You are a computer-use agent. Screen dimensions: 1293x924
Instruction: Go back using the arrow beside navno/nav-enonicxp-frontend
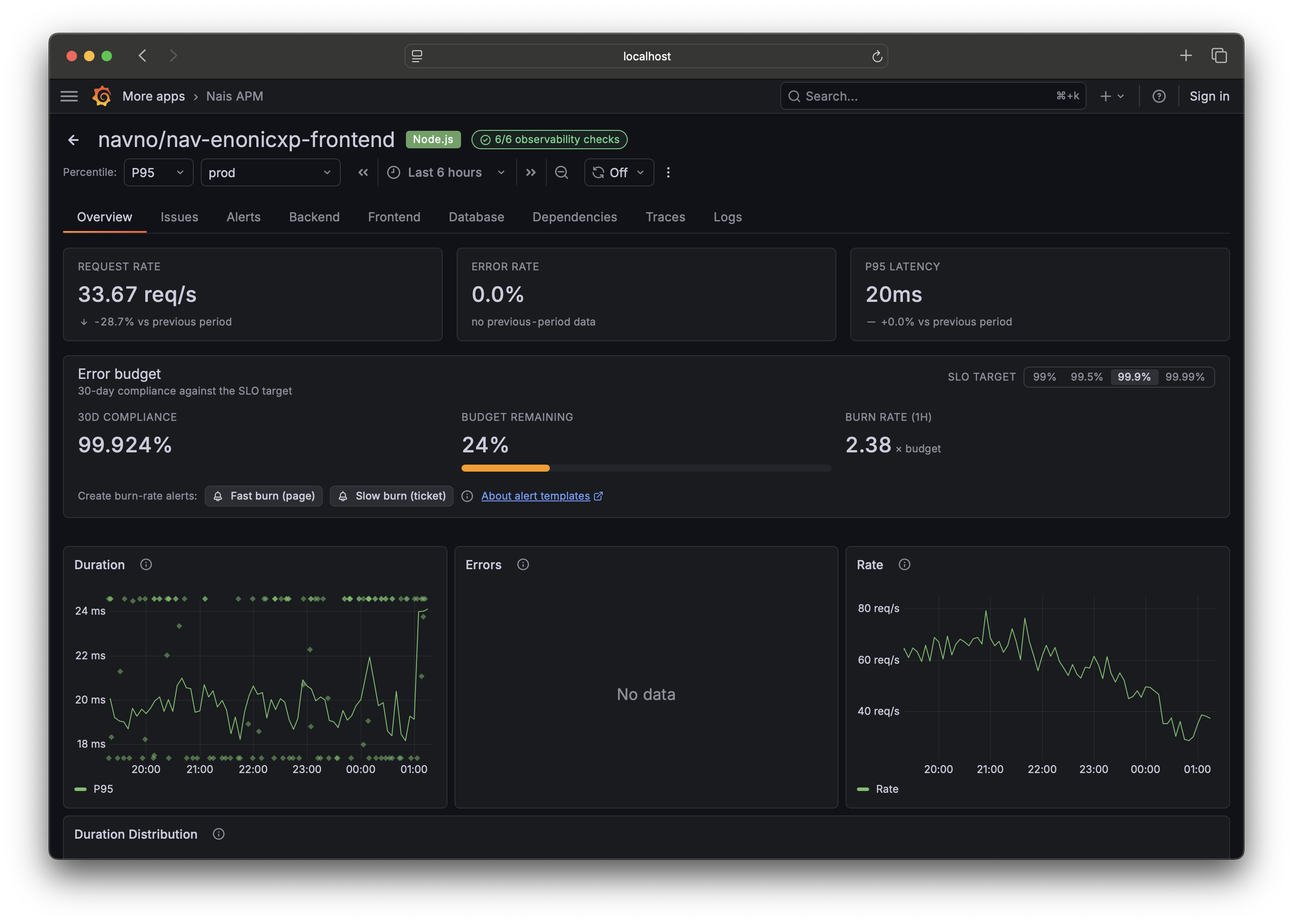(73, 140)
